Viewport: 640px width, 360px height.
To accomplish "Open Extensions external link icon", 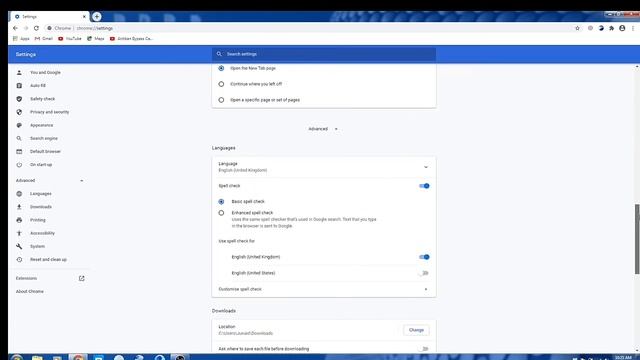I will pyautogui.click(x=82, y=278).
